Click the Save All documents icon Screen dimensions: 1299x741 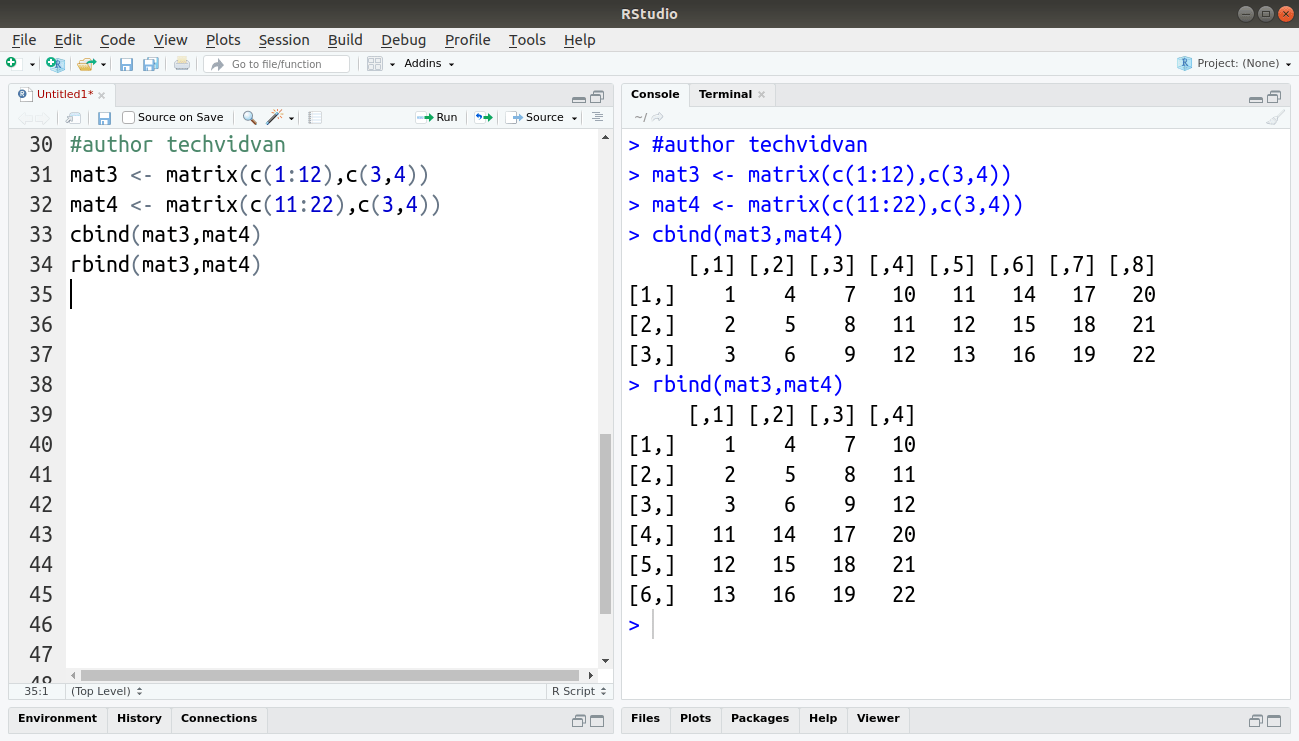(x=151, y=63)
